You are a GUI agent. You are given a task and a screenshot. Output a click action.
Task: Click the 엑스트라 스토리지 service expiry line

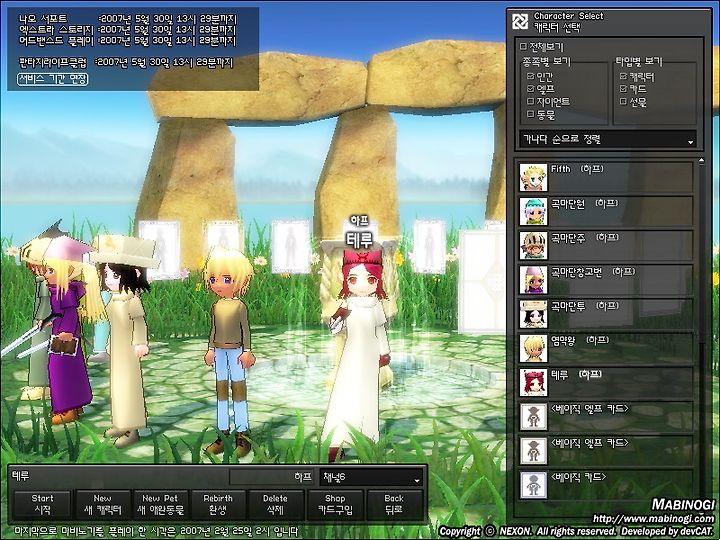tap(128, 30)
